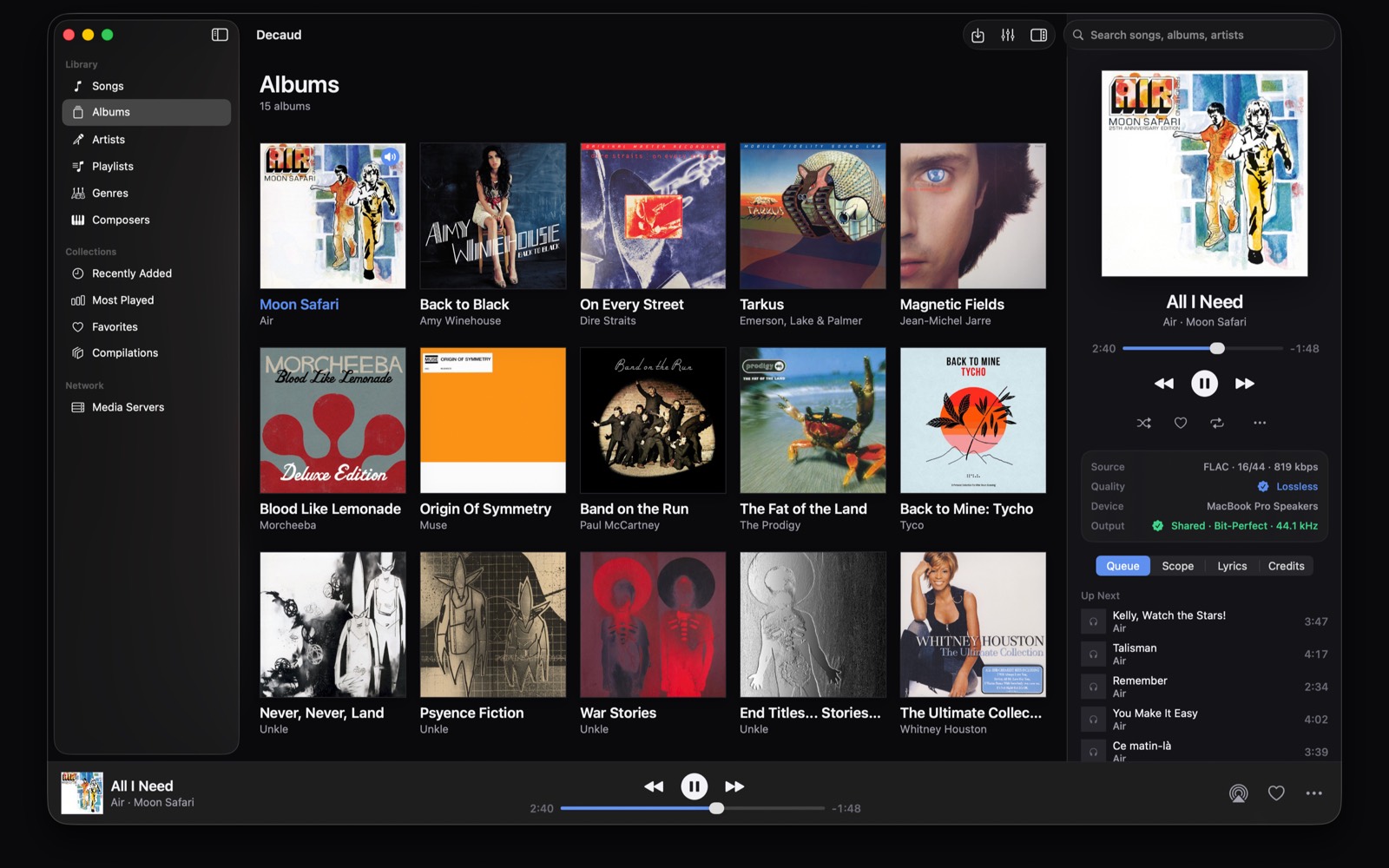
Task: Click the Jean-Michel Jarre artist name
Action: click(x=945, y=321)
